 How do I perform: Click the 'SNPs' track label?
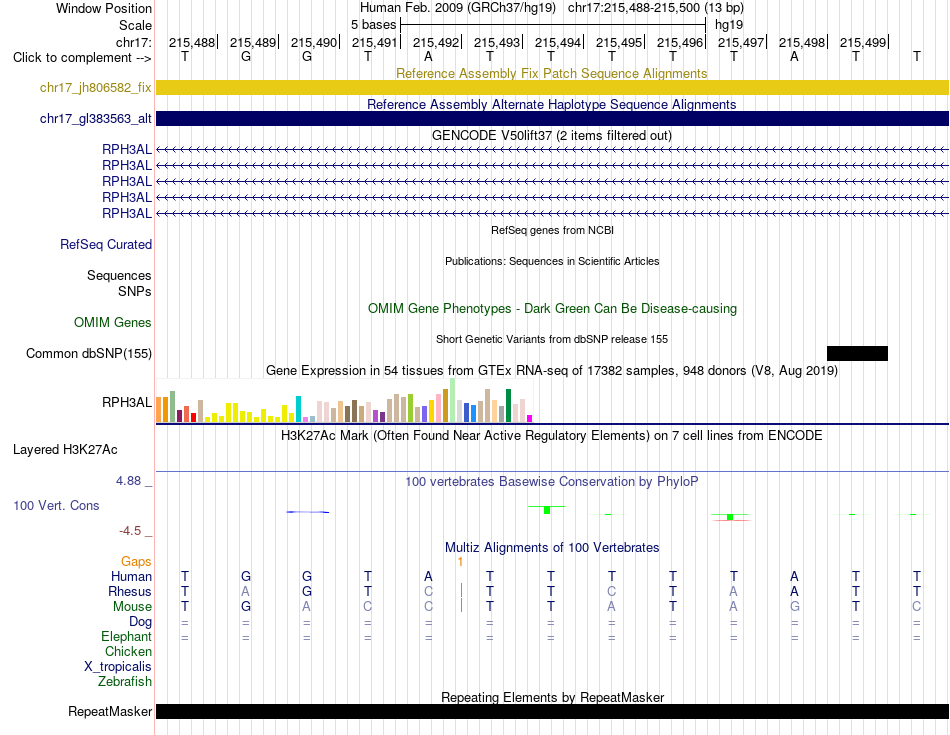click(x=135, y=291)
